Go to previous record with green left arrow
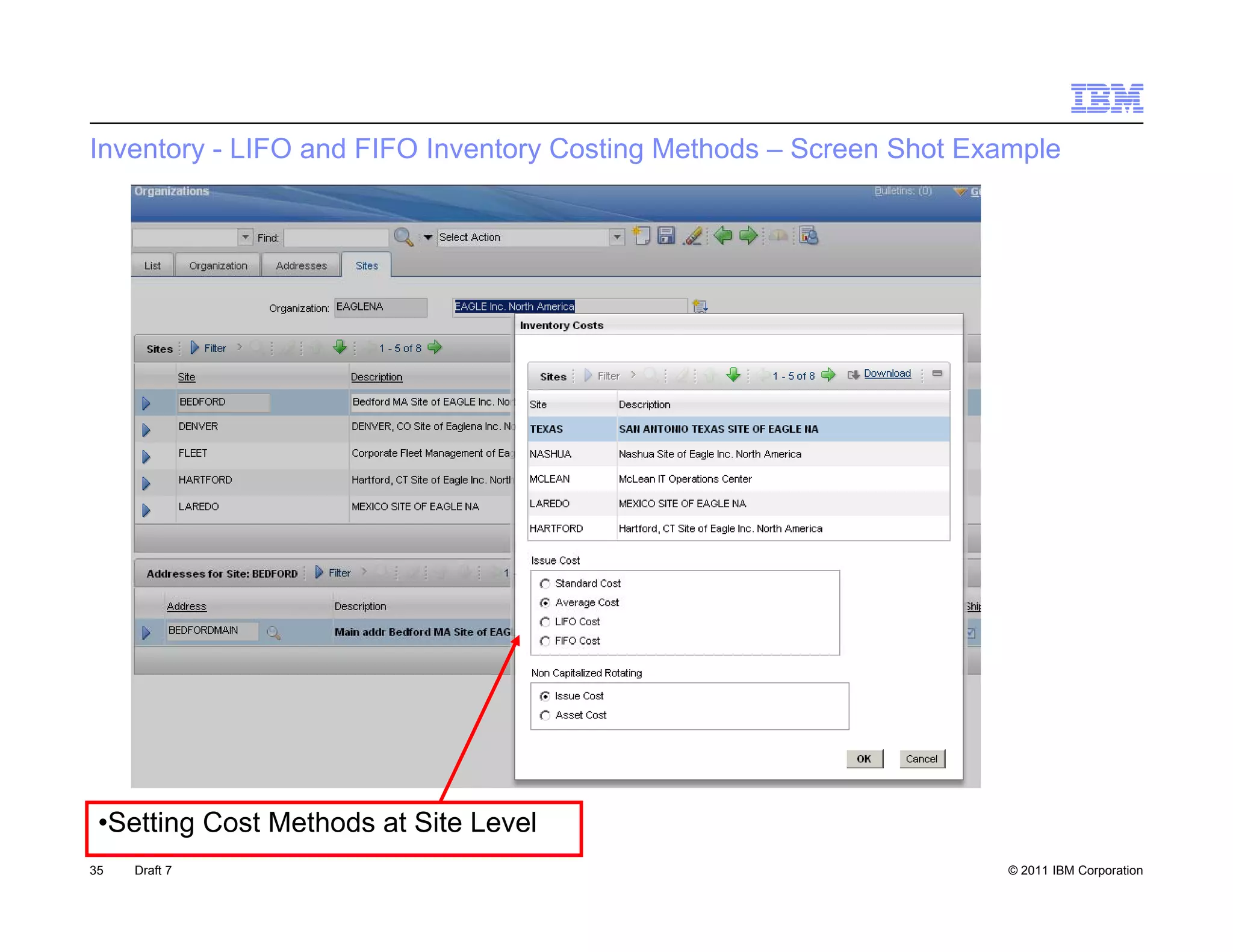The height and width of the screenshot is (952, 1233). pos(722,236)
